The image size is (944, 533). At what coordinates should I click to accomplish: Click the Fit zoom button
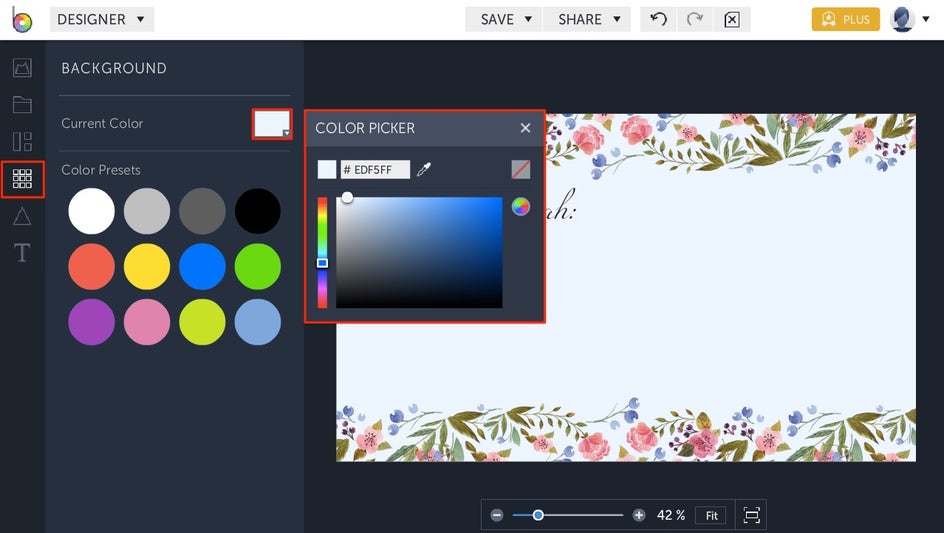point(711,516)
